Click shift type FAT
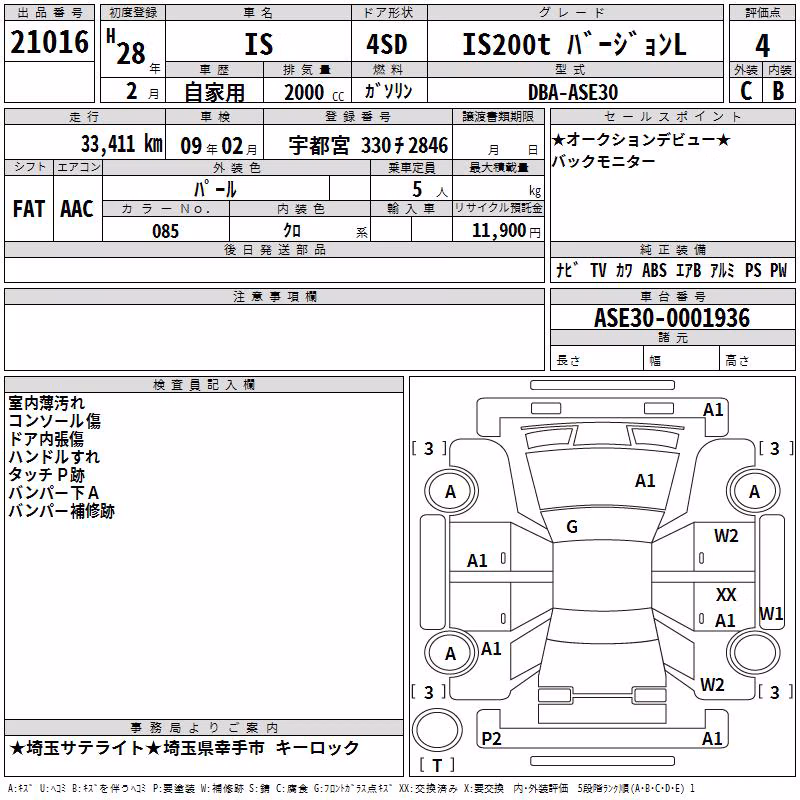Viewport: 800px width, 800px height. (x=29, y=209)
